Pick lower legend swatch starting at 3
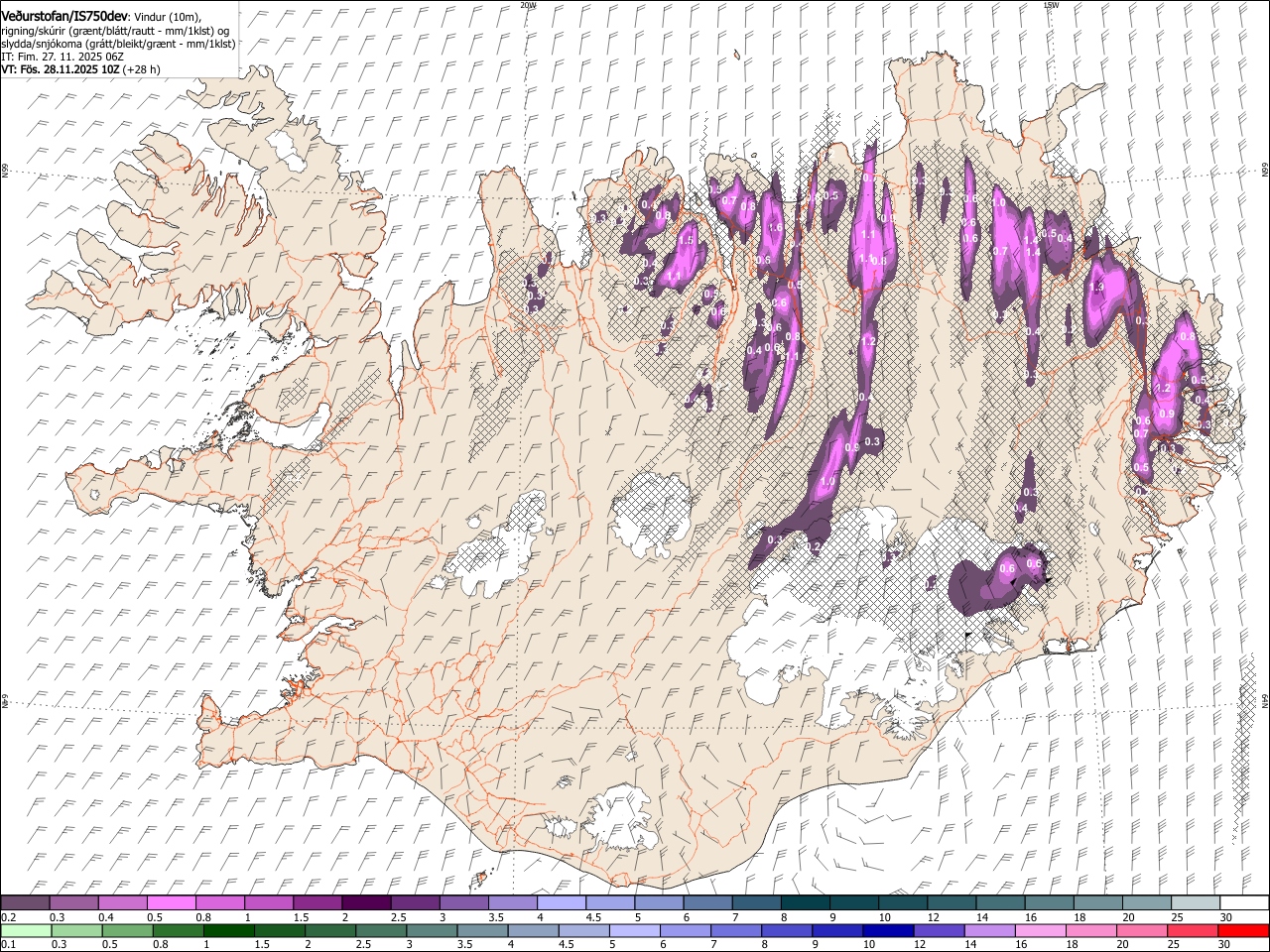The height and width of the screenshot is (952, 1270). 431,931
